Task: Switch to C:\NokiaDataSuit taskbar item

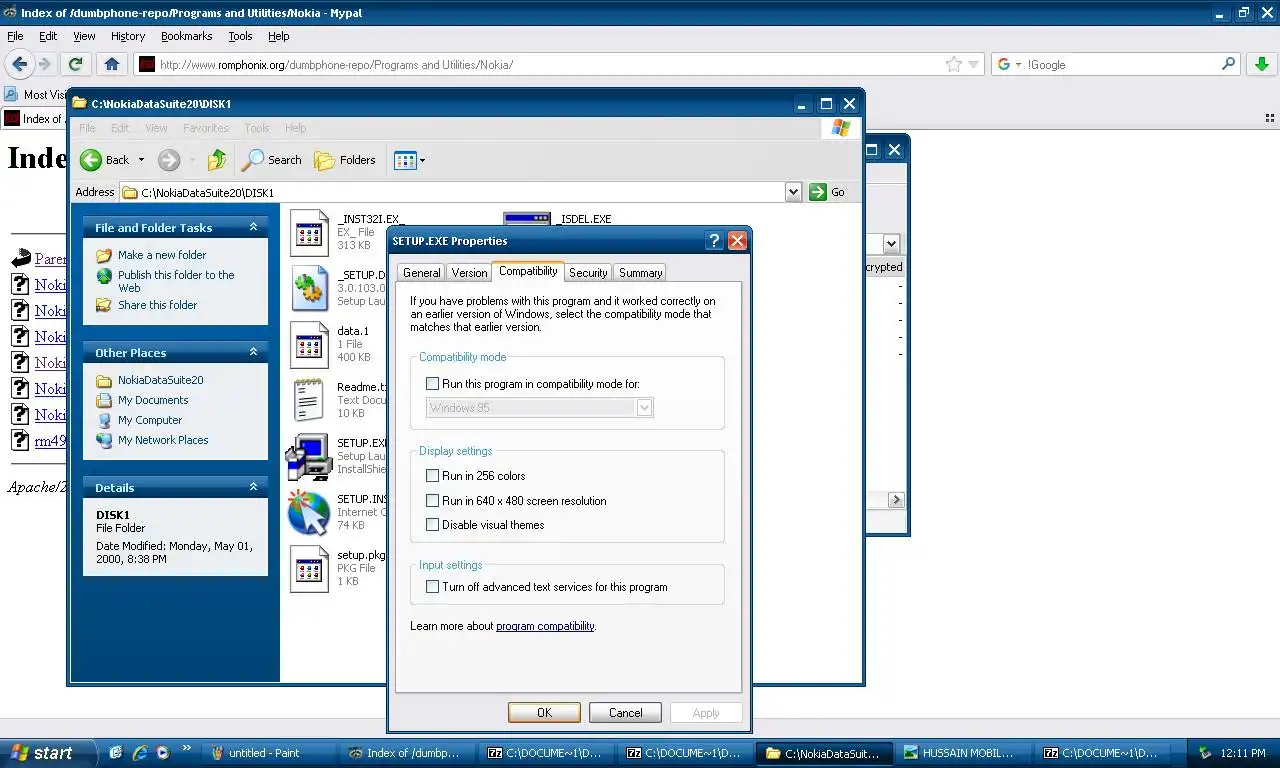Action: (x=822, y=753)
